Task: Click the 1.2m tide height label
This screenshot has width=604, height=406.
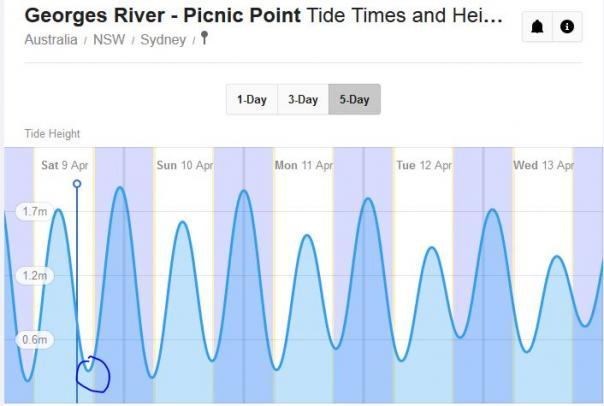Action: click(x=33, y=276)
